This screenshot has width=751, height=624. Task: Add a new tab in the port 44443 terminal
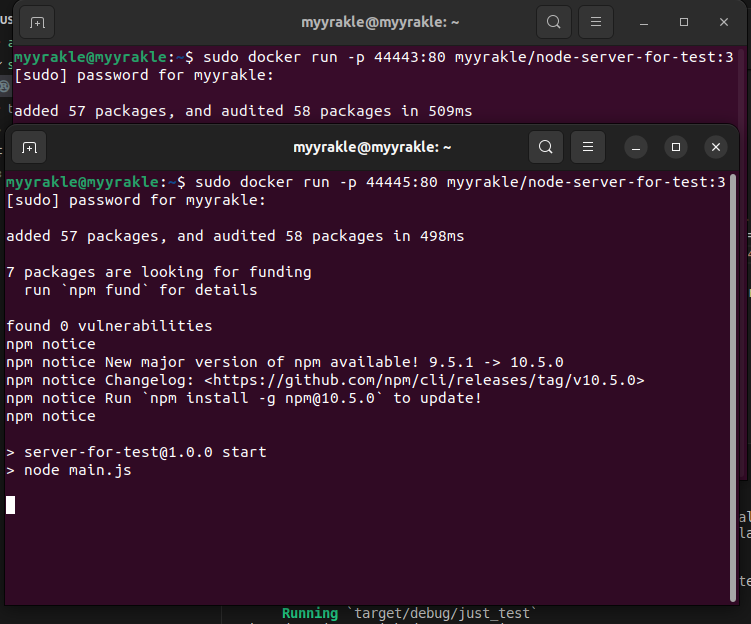click(38, 22)
